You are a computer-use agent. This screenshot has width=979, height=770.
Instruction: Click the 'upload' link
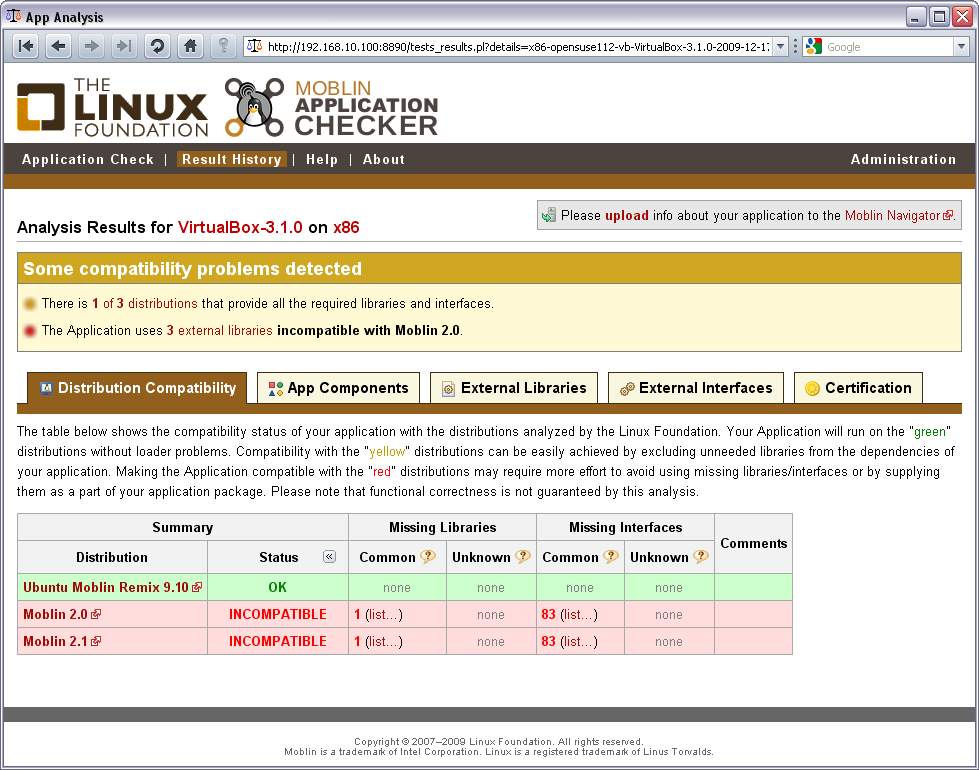tap(626, 215)
